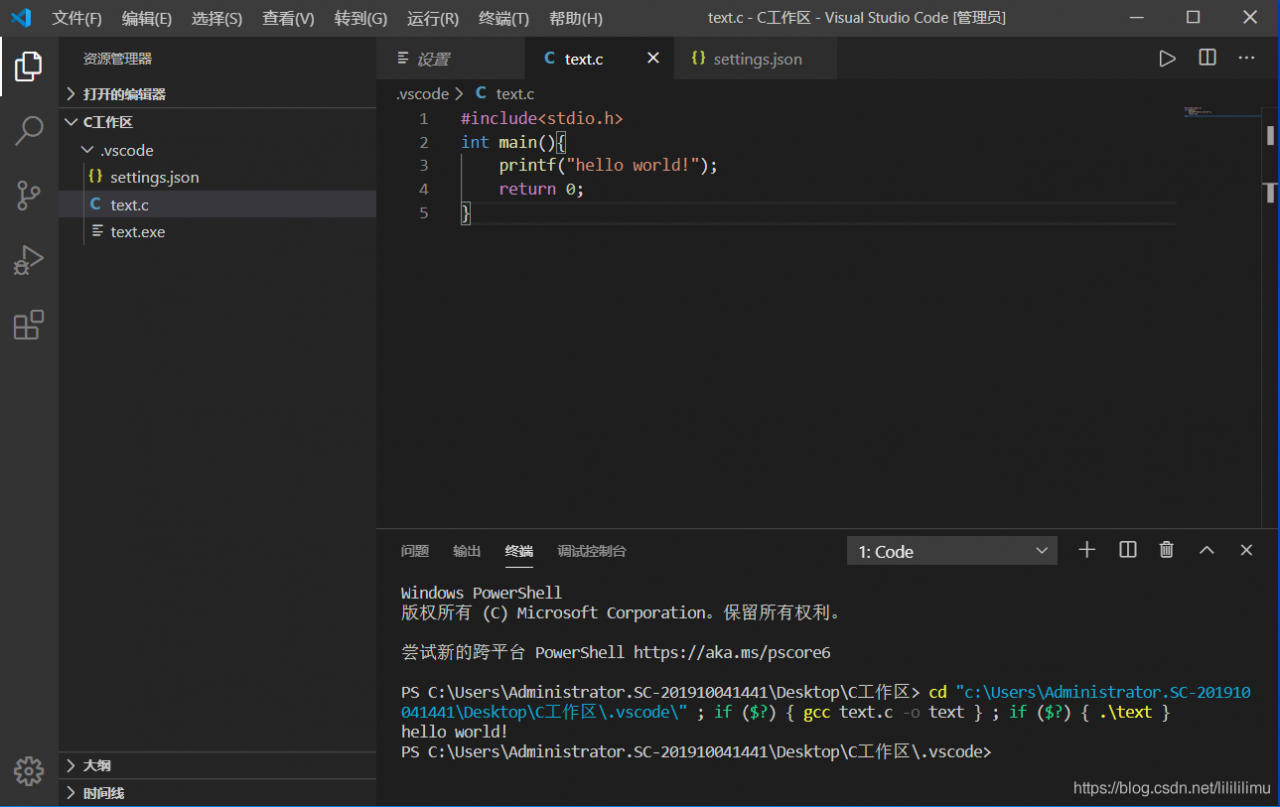This screenshot has width=1280, height=807.
Task: Run code with the play button
Action: click(x=1167, y=59)
